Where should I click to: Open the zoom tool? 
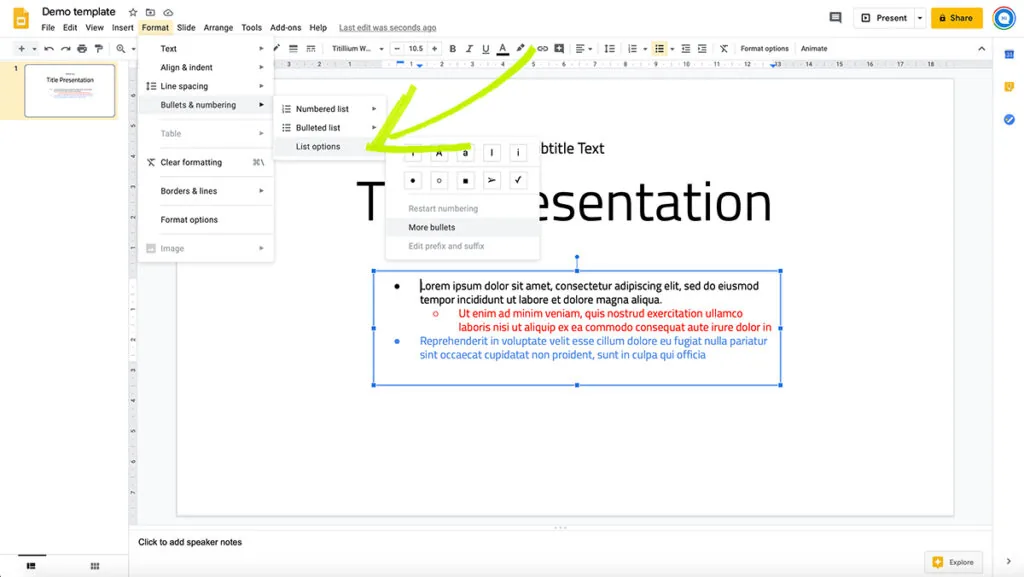coord(121,48)
